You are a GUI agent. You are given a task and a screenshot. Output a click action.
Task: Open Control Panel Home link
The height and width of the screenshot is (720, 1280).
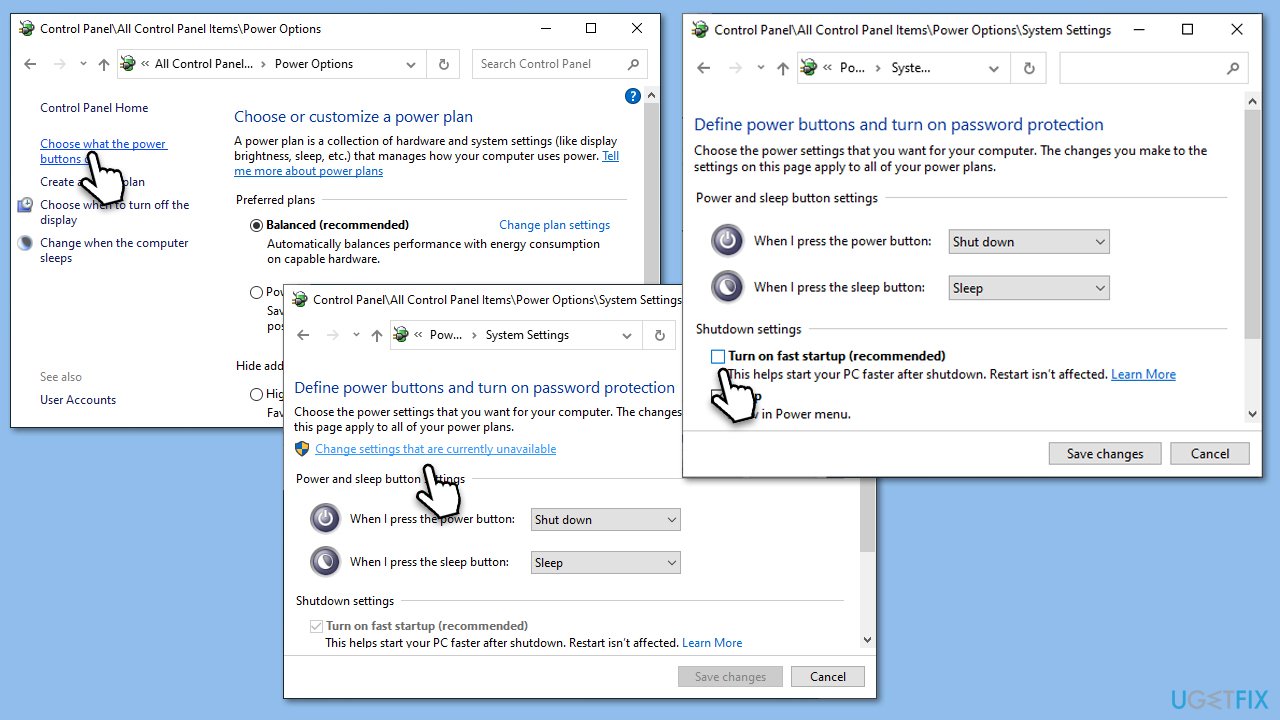pos(94,108)
